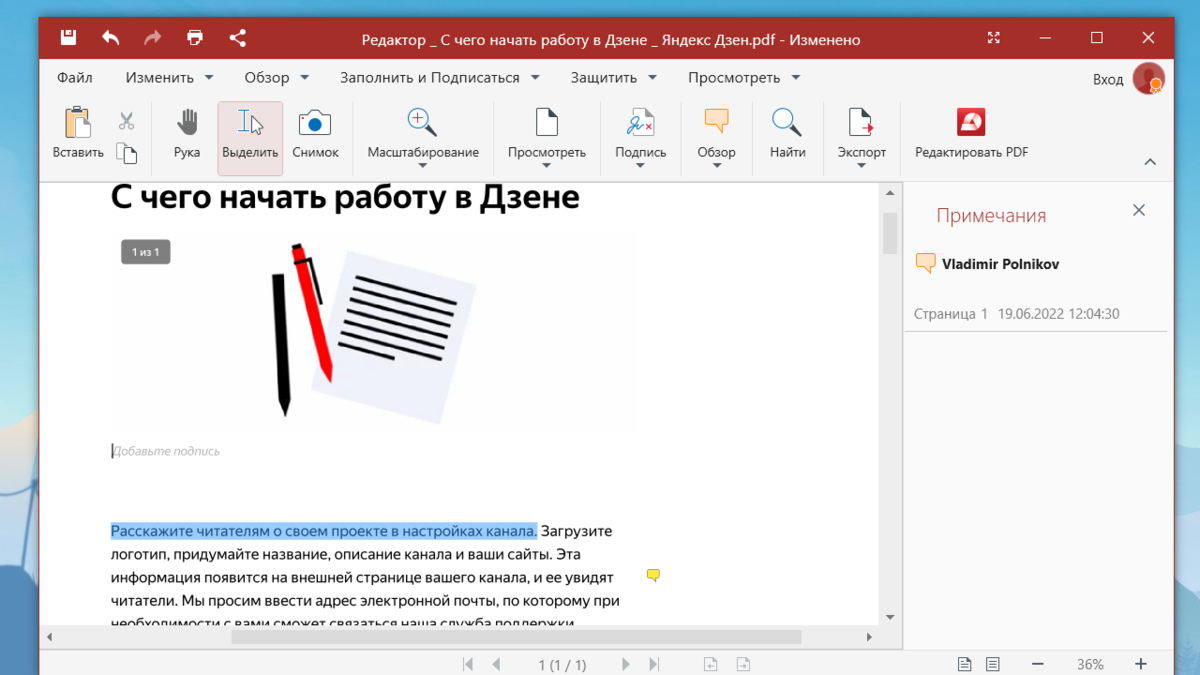Switch to continuous page view mode
1200x675 pixels.
pyautogui.click(x=993, y=664)
